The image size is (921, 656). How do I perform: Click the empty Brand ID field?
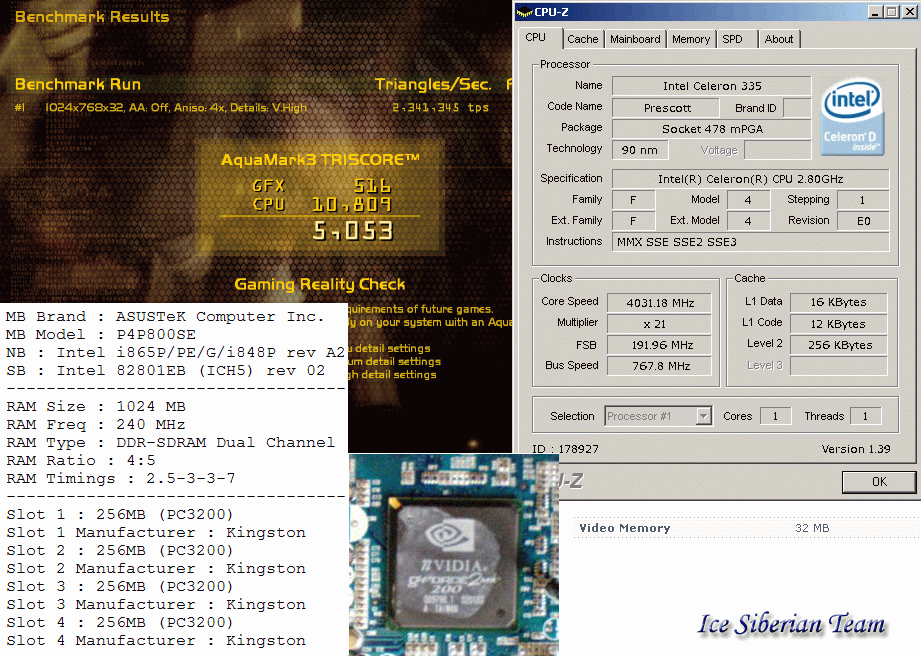click(797, 108)
